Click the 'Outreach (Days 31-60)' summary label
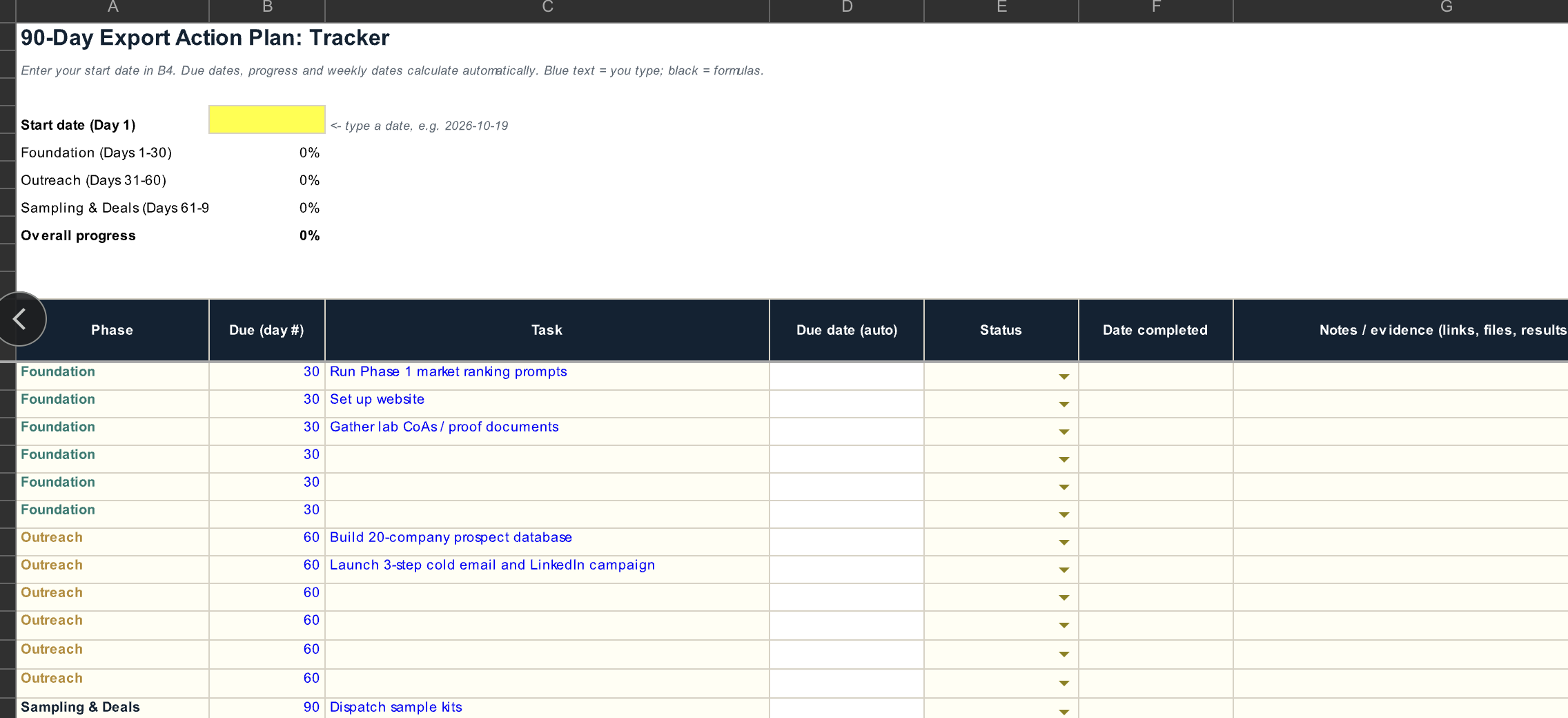 coord(93,180)
